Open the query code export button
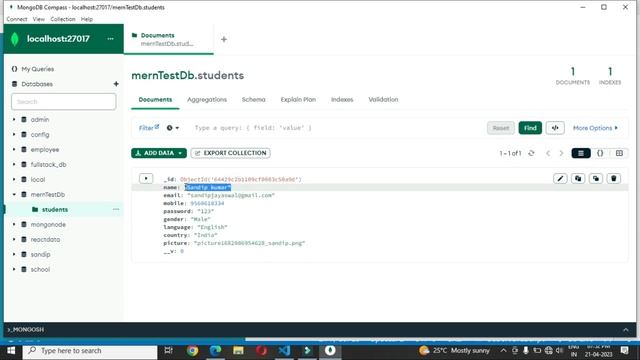640x360 pixels. coord(555,128)
